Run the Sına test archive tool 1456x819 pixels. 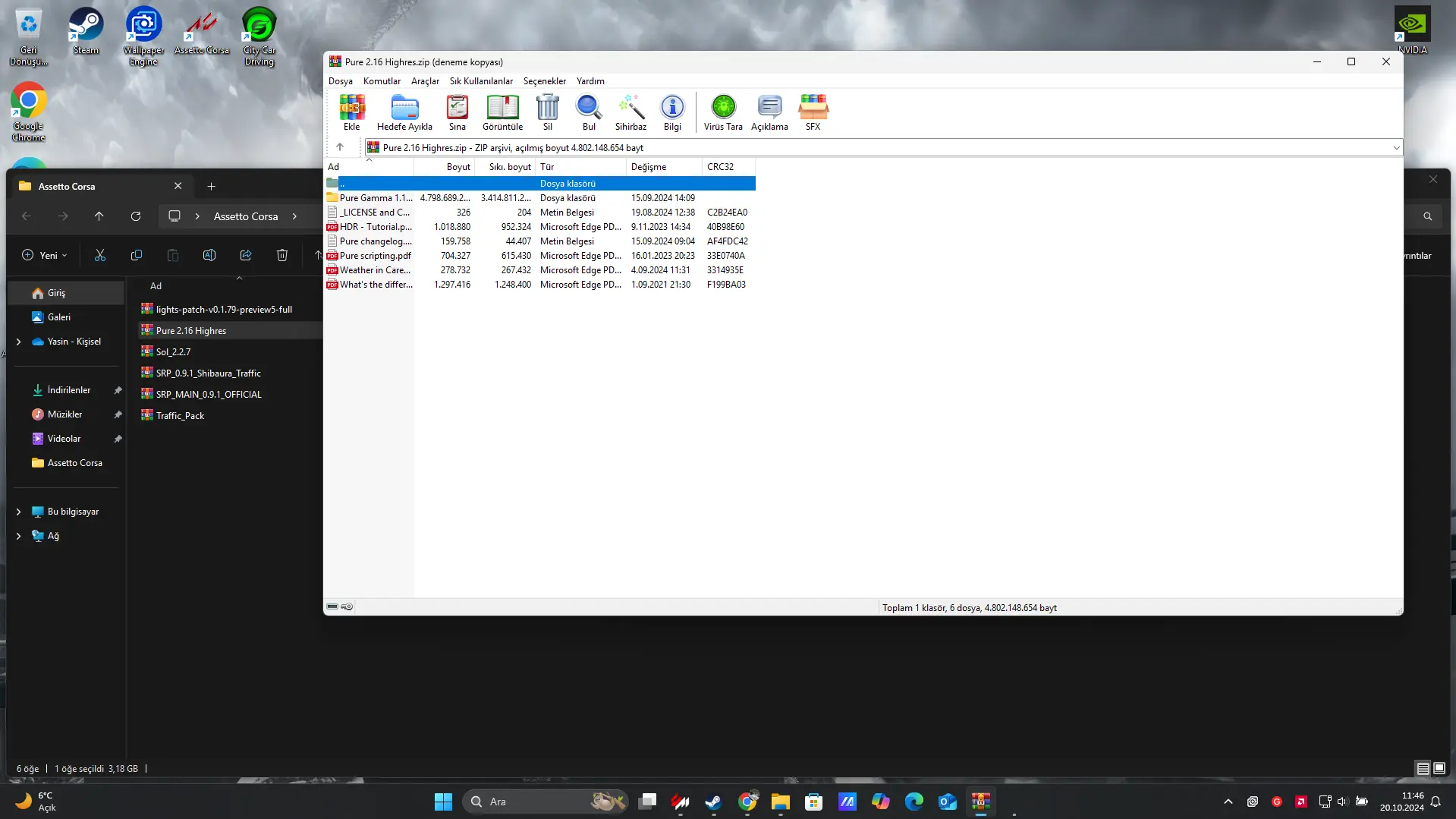click(x=457, y=112)
